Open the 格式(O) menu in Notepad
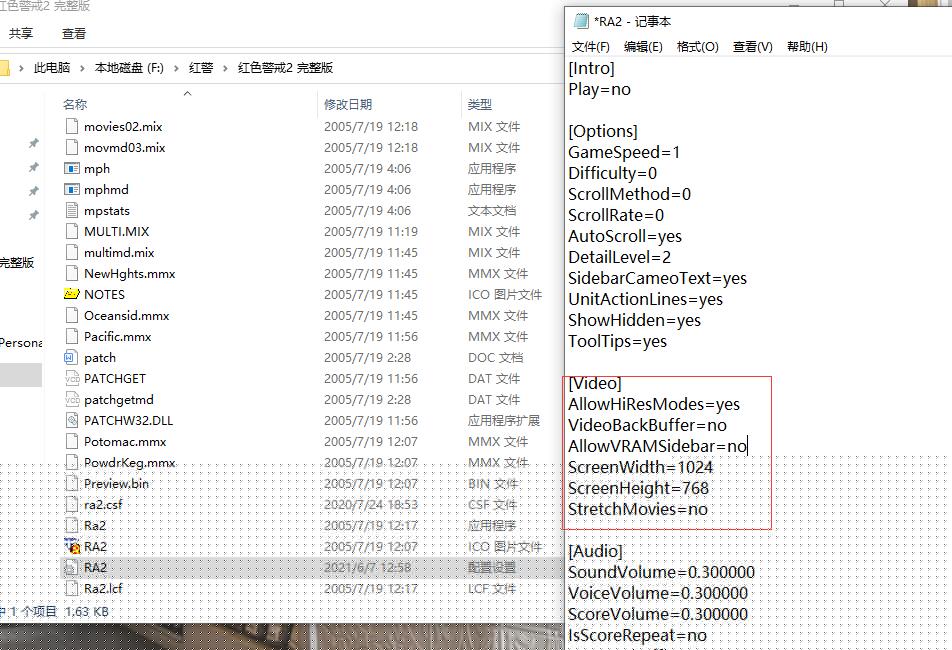This screenshot has width=952, height=650. [x=697, y=47]
